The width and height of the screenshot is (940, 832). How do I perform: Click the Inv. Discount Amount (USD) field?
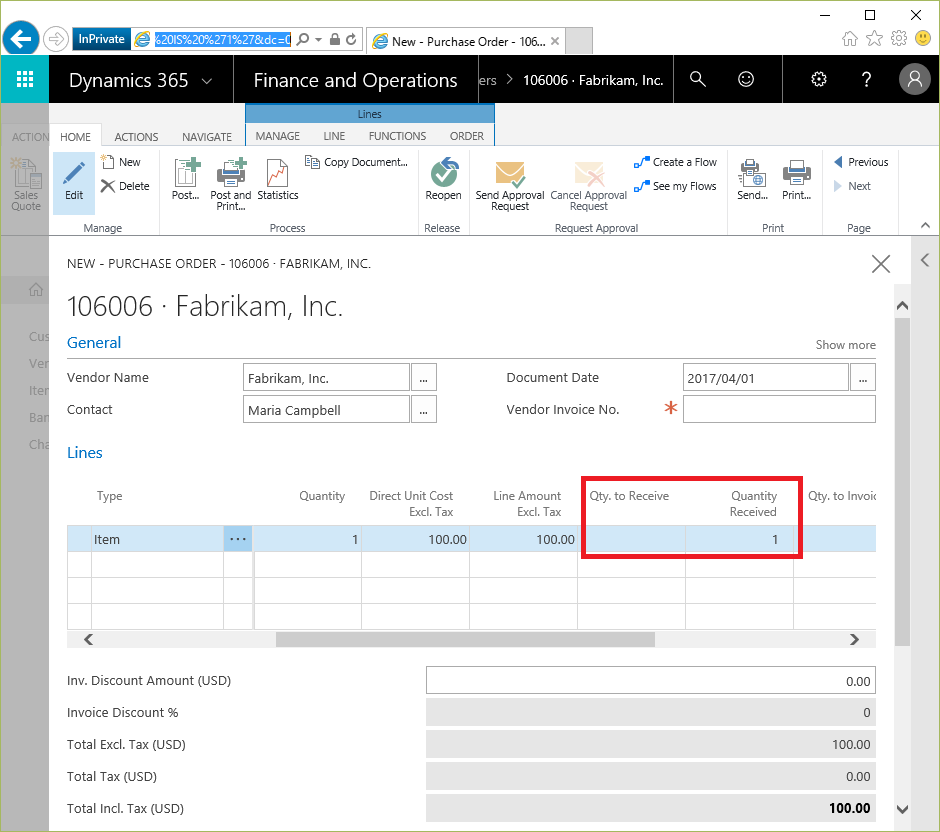click(x=650, y=680)
